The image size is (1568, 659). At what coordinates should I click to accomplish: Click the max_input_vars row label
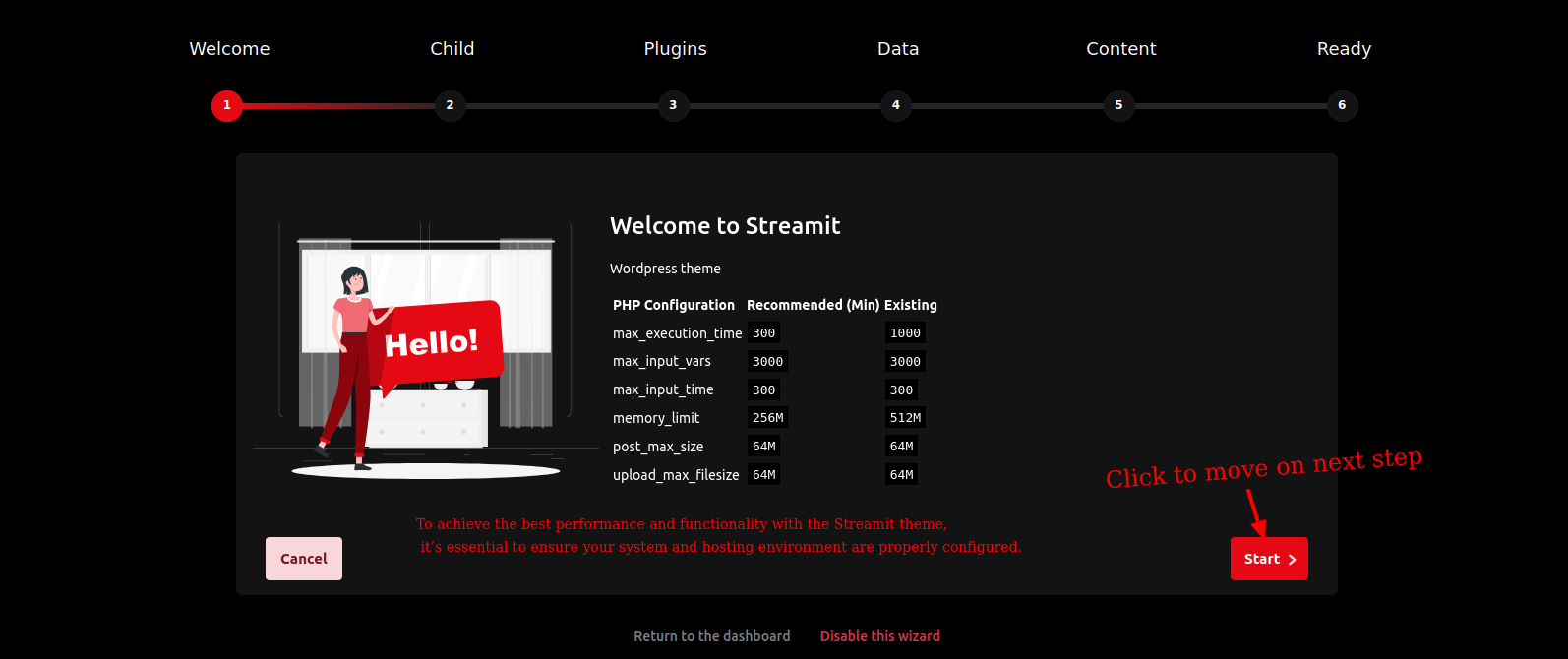coord(662,361)
